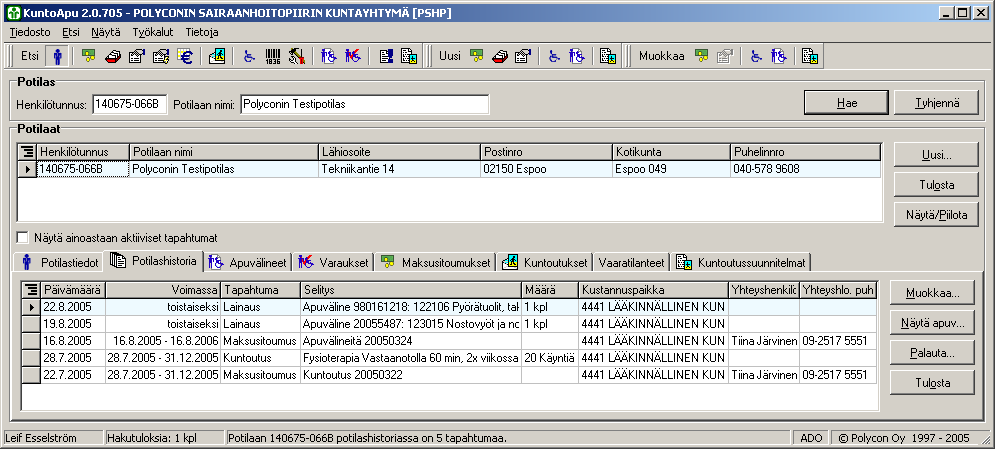995x449 pixels.
Task: Click the Muokkaa... button beside history table
Action: [x=932, y=293]
